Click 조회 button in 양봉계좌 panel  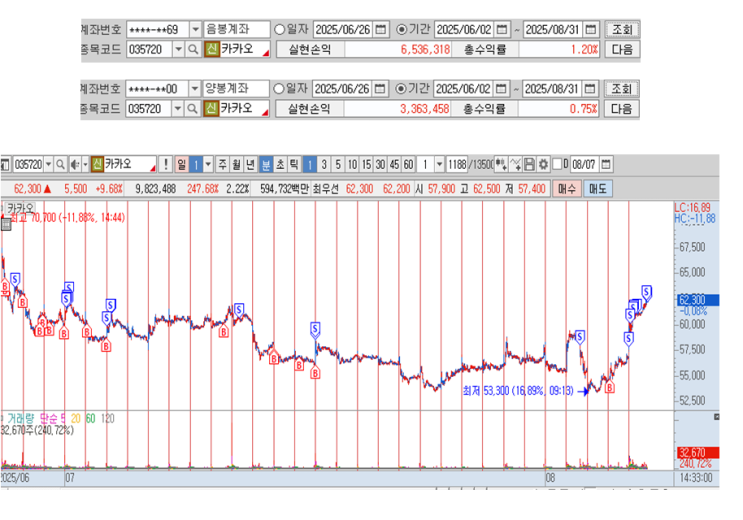coord(621,89)
